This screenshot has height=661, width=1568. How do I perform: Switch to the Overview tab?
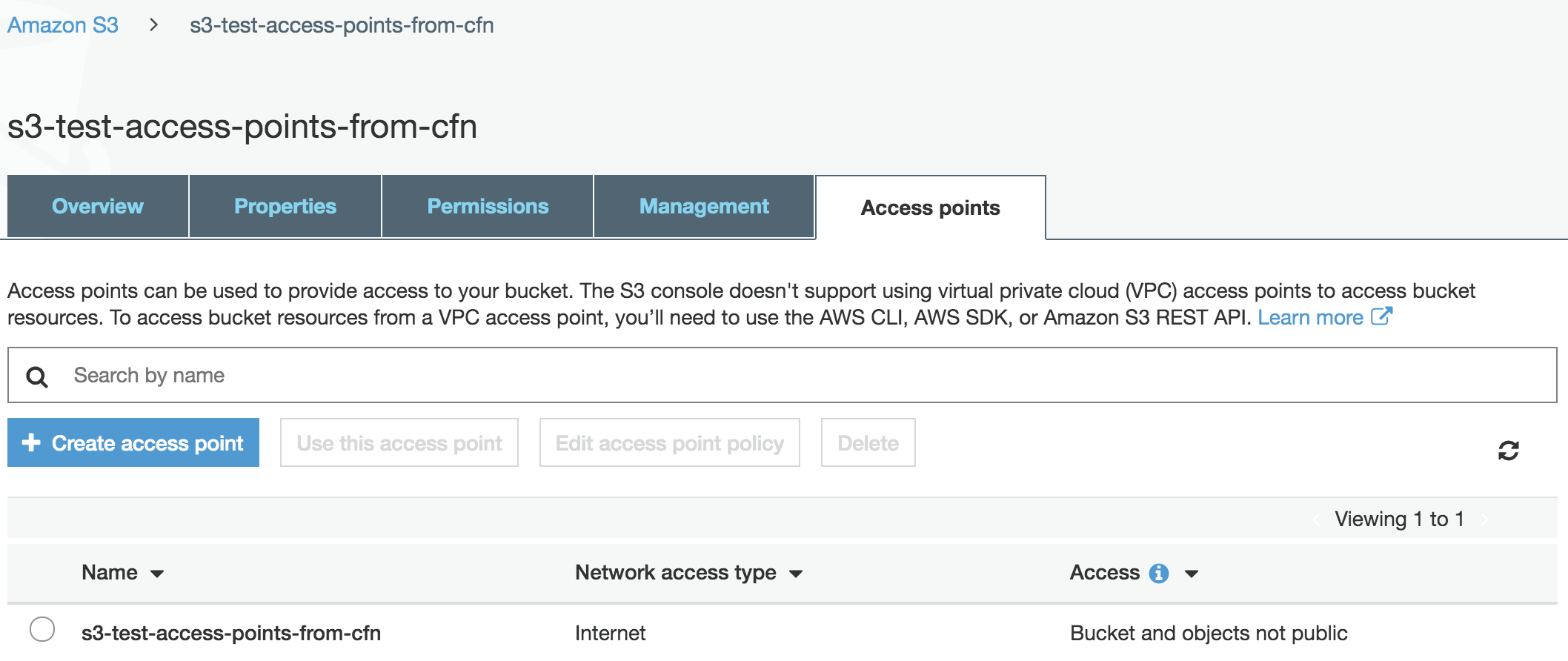pyautogui.click(x=98, y=207)
